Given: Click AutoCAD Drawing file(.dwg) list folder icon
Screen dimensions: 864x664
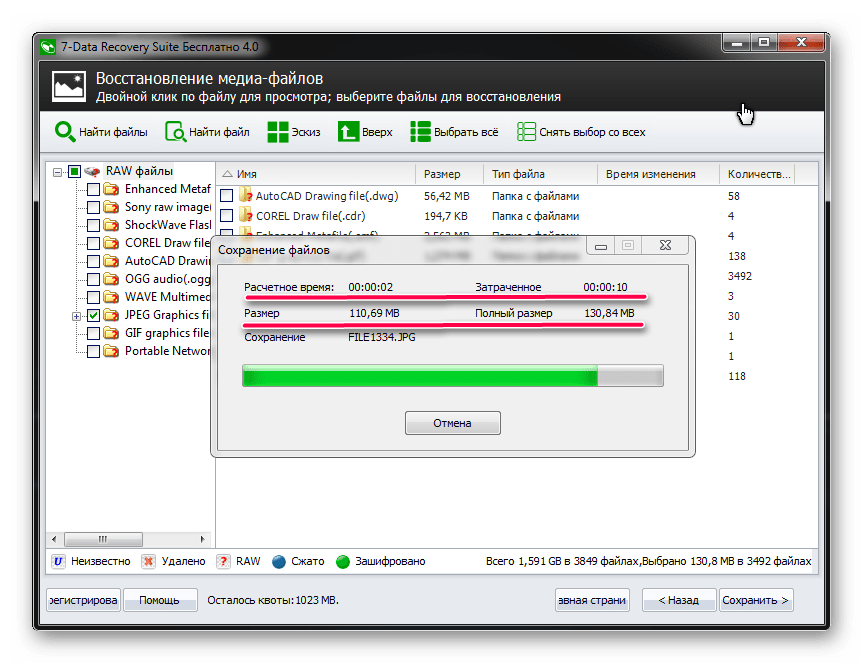Looking at the screenshot, I should (x=246, y=196).
